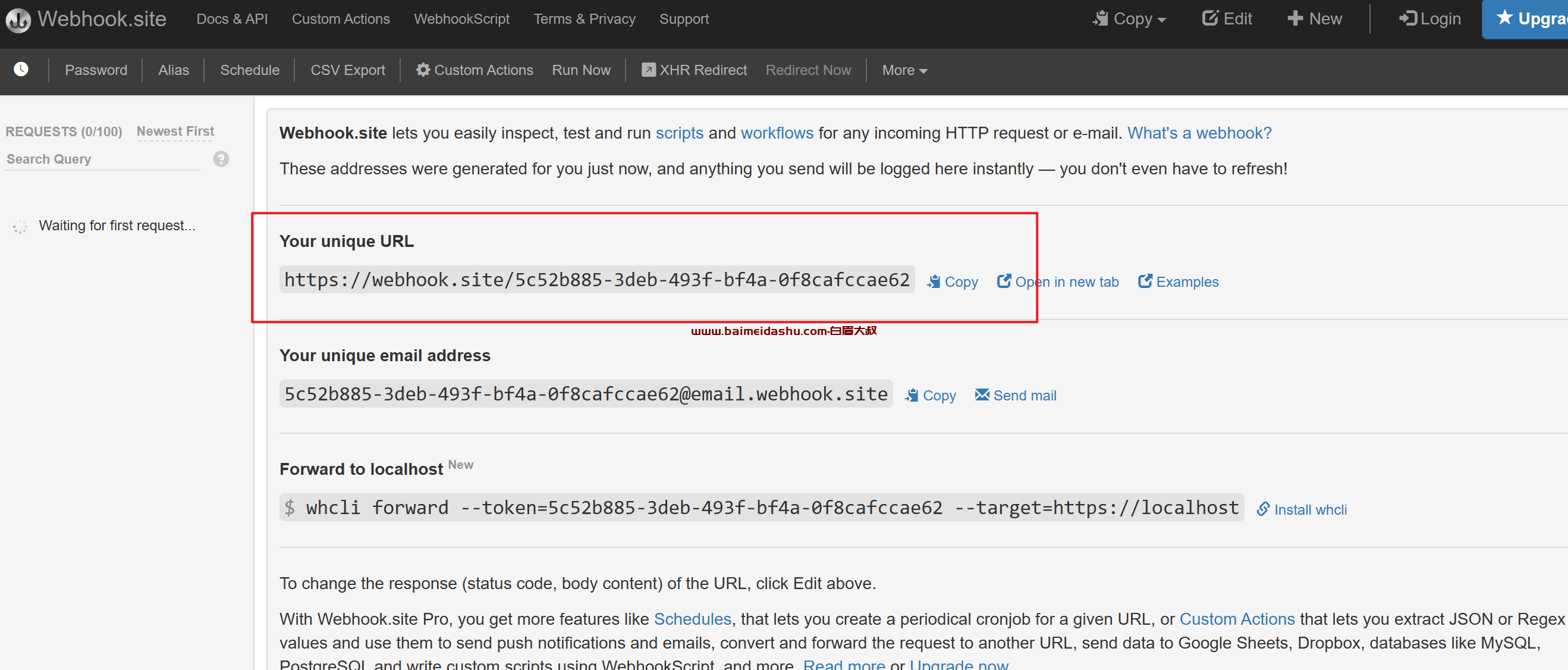The height and width of the screenshot is (670, 1568).
Task: Click Send mail link
Action: [1016, 395]
